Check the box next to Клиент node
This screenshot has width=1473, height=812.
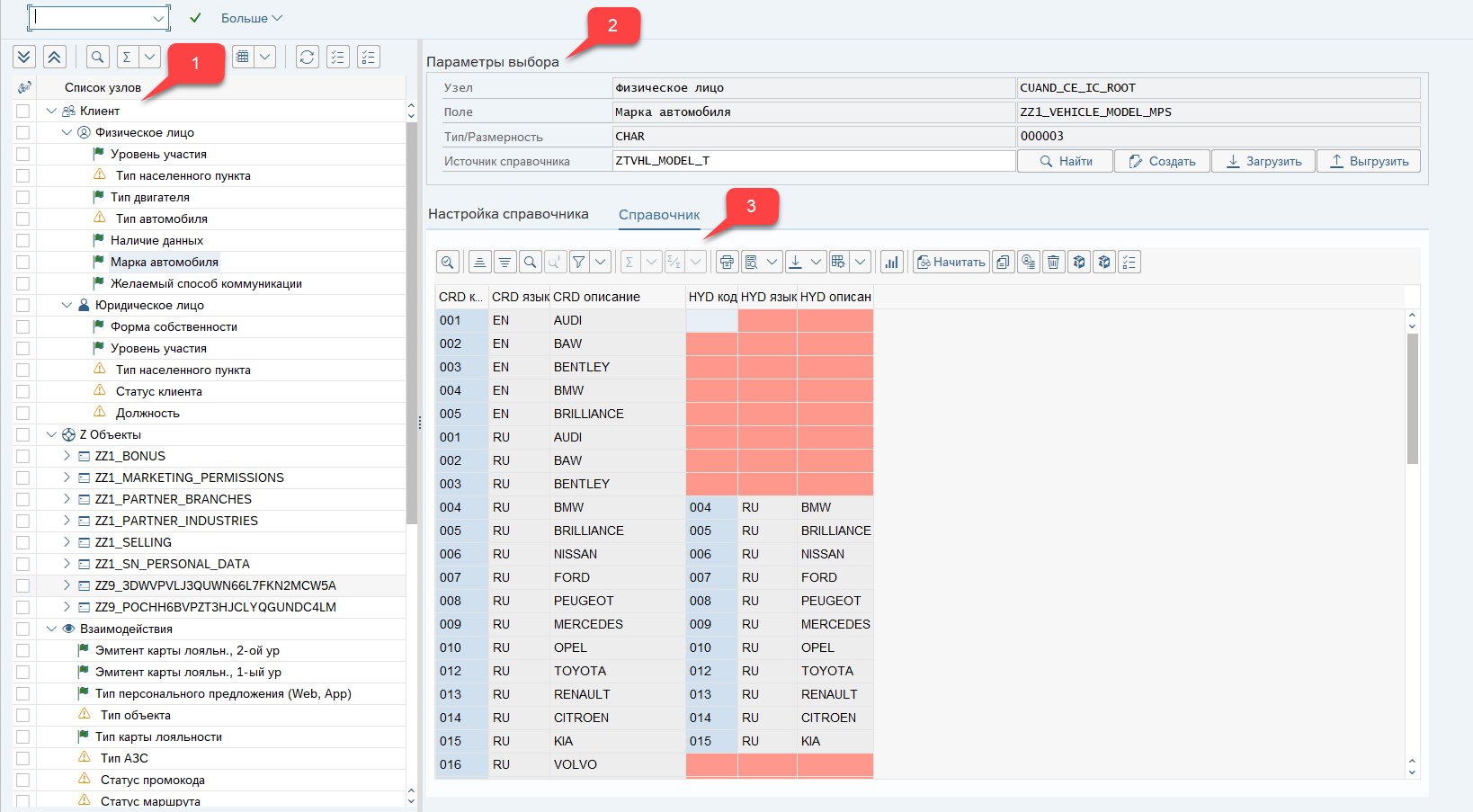(22, 111)
